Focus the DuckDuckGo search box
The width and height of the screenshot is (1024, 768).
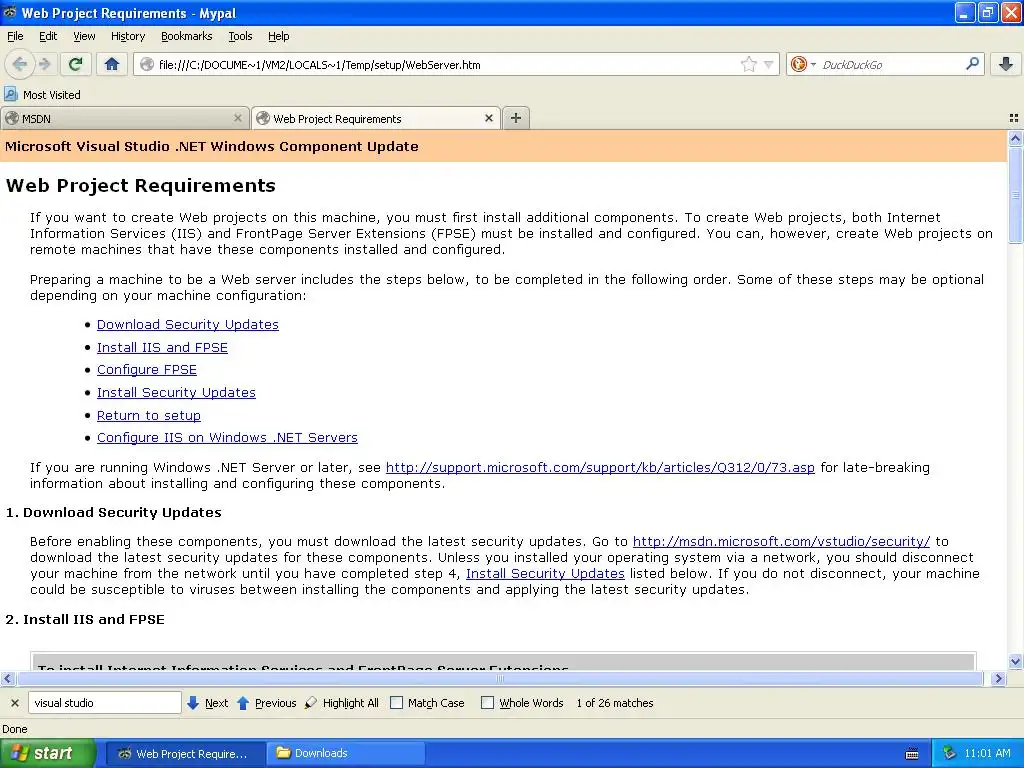[889, 65]
